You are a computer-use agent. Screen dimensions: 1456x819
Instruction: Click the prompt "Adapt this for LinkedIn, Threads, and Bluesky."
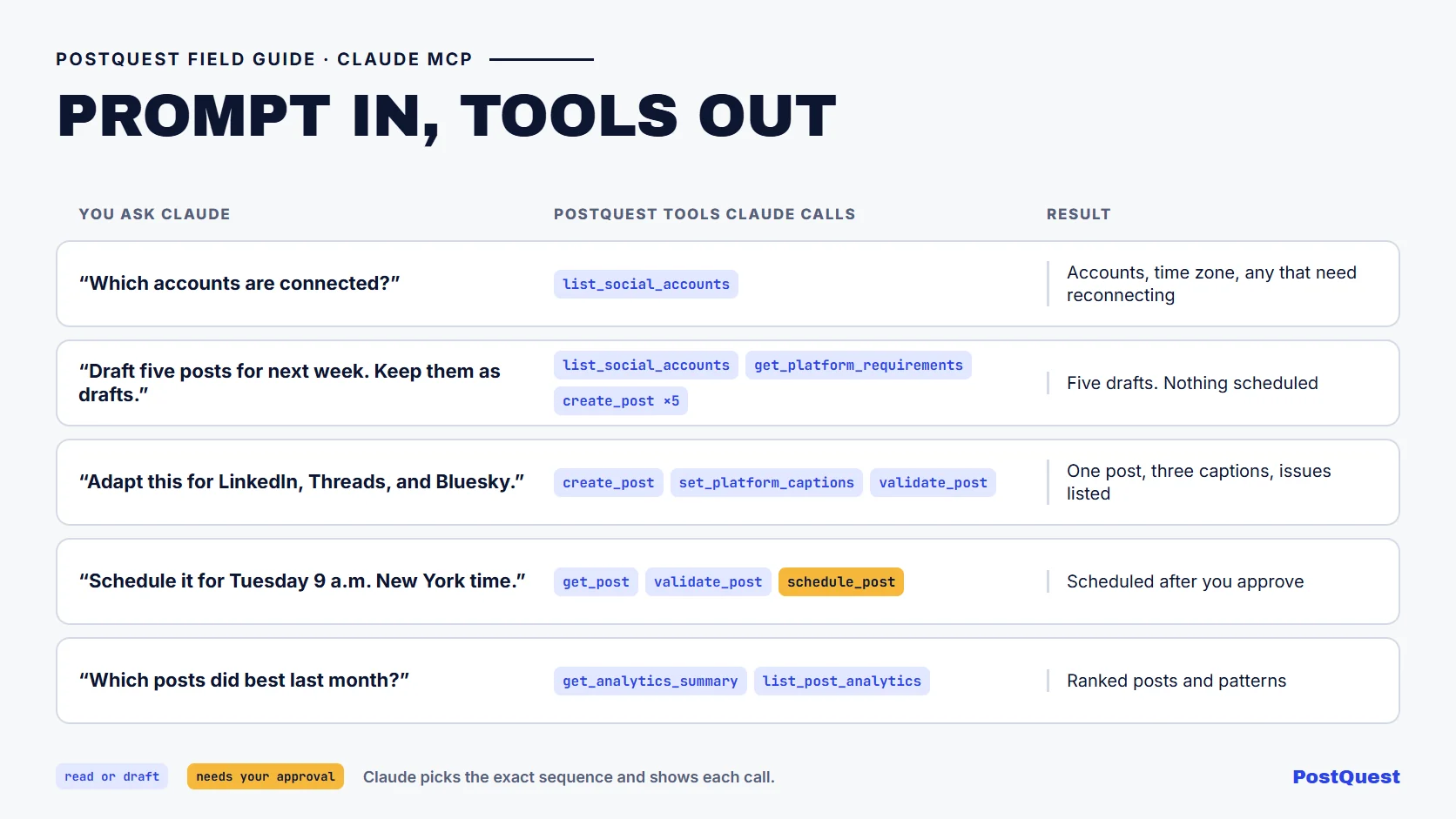pos(301,482)
